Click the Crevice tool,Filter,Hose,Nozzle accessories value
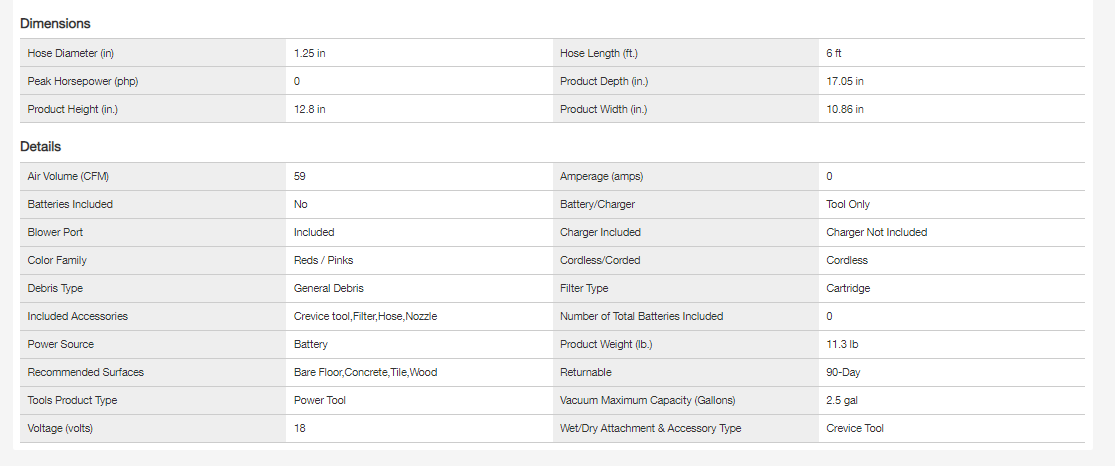Viewport: 1115px width, 466px height. pos(365,316)
